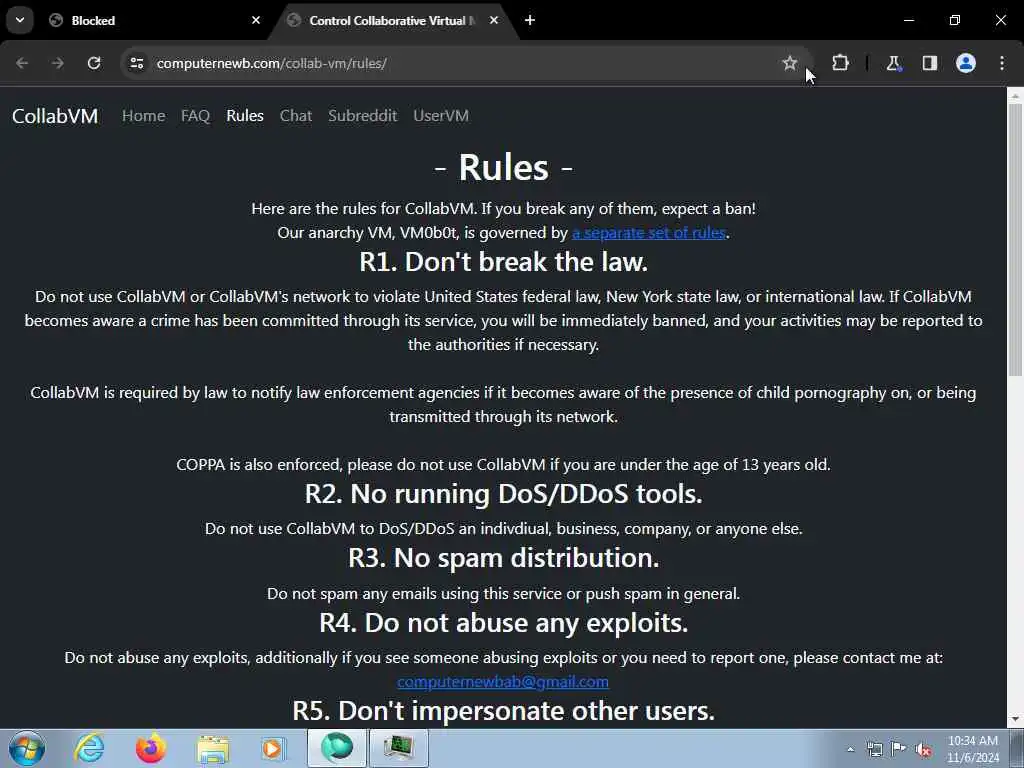
Task: Open Windows Explorer folder icon
Action: (212, 750)
